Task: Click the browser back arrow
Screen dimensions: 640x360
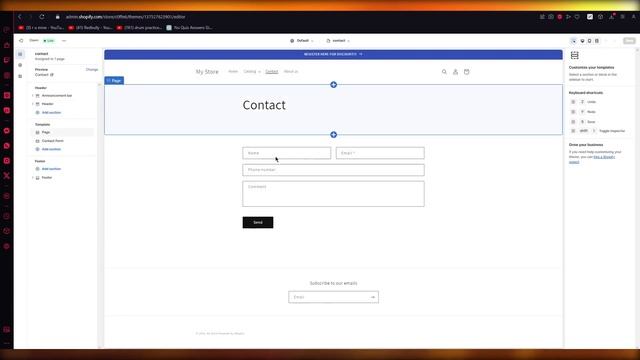Action: pos(20,17)
